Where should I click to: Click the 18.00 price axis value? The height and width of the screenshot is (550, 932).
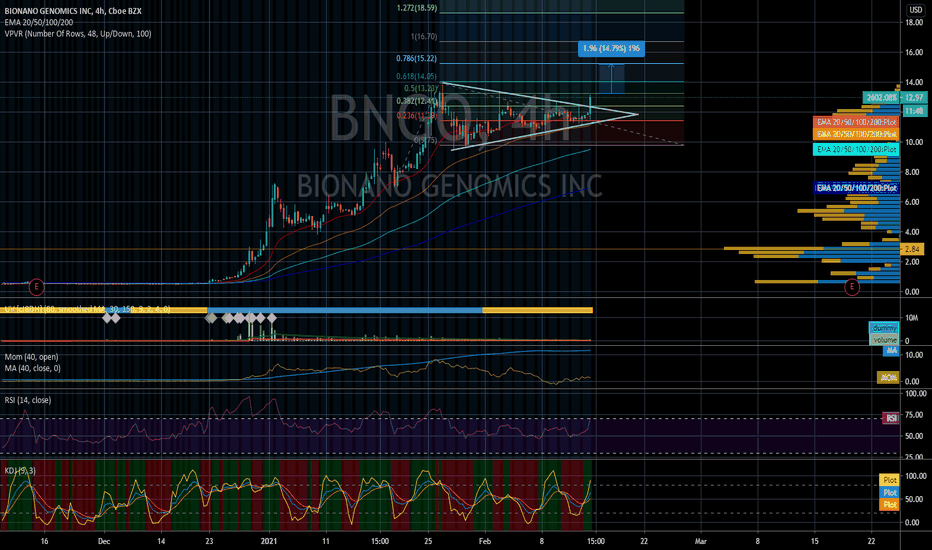coord(914,23)
